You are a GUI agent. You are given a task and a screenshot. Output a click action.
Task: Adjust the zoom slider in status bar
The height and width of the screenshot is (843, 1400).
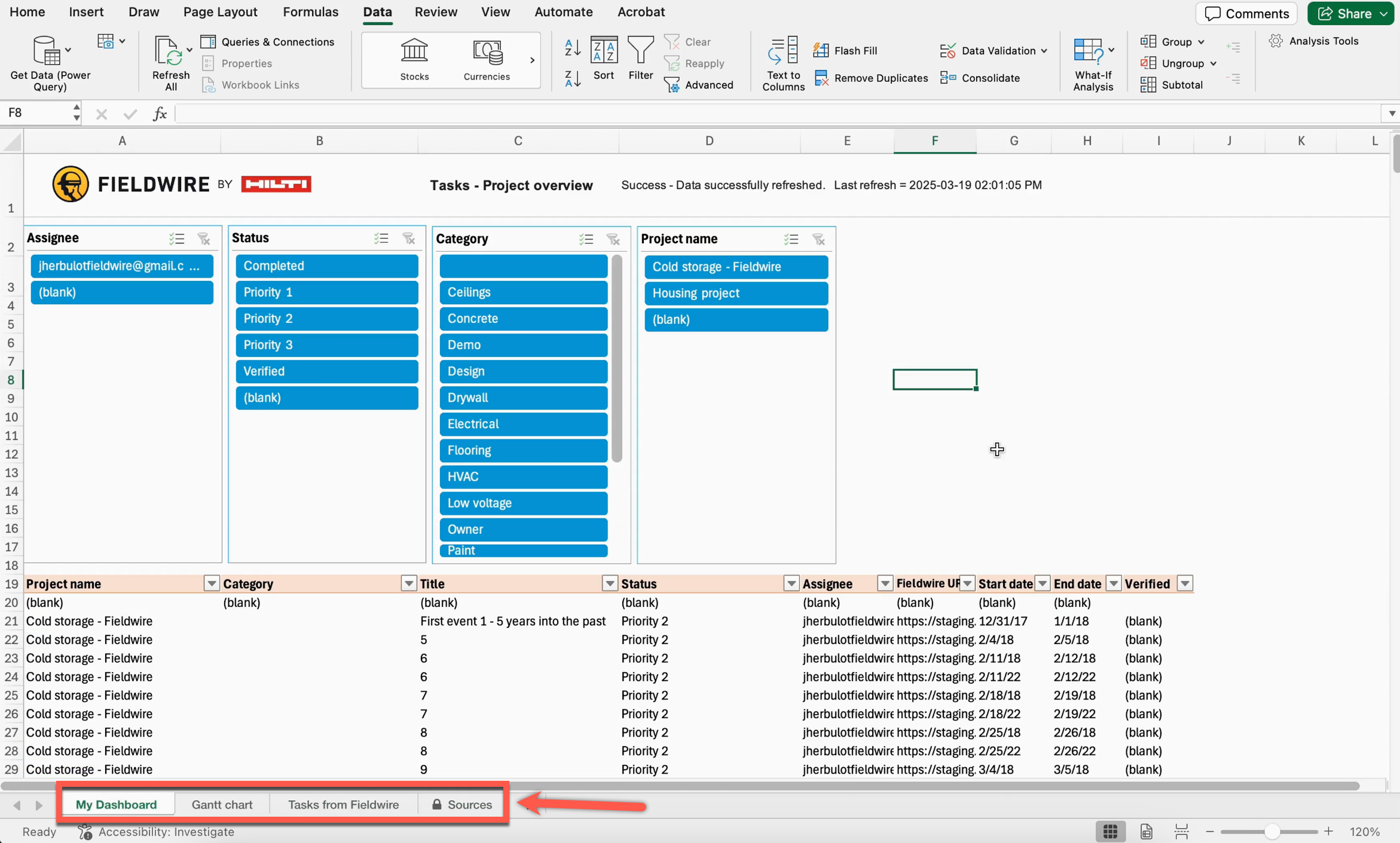coord(1271,832)
